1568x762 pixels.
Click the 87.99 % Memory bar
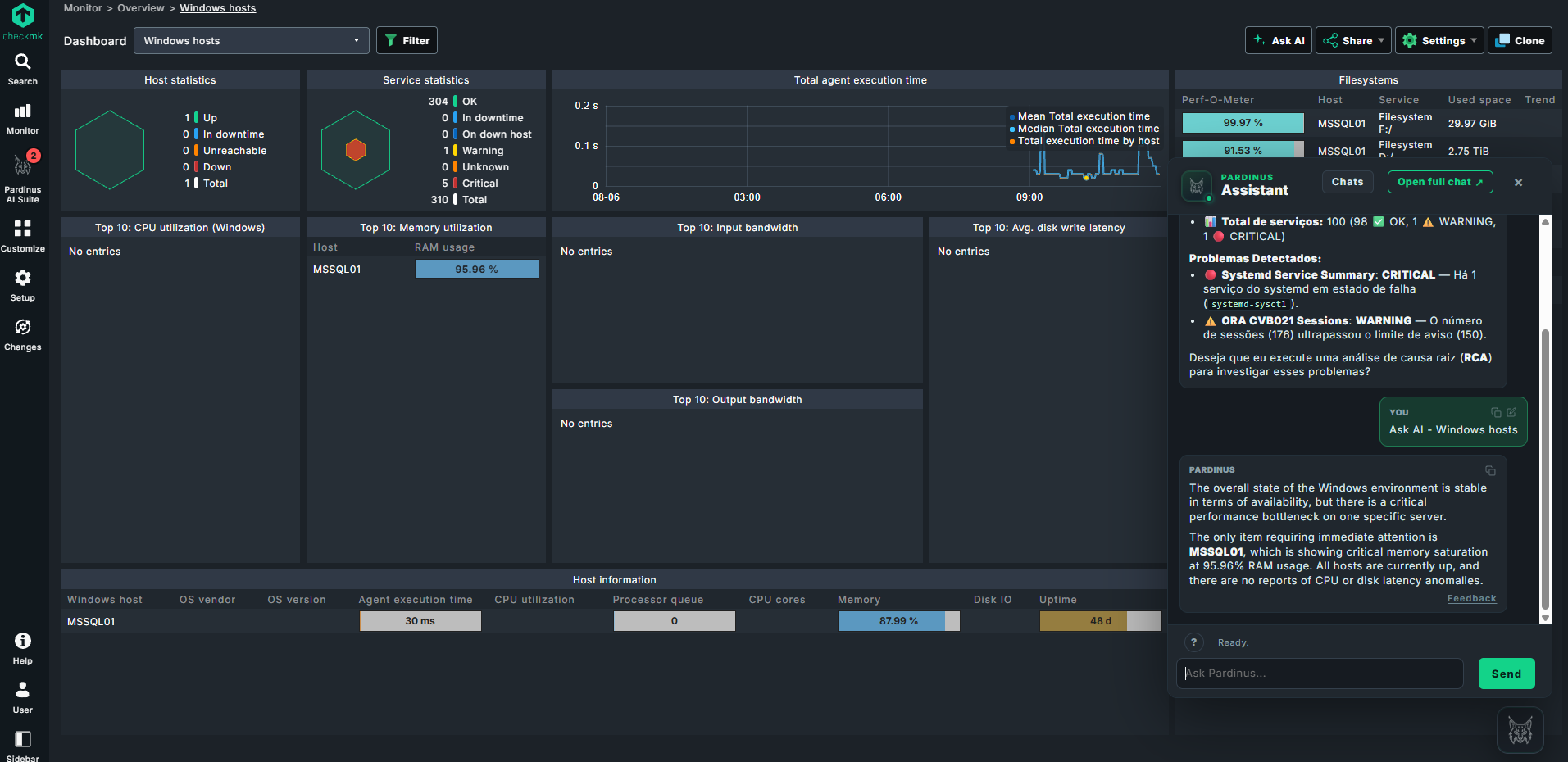point(898,621)
